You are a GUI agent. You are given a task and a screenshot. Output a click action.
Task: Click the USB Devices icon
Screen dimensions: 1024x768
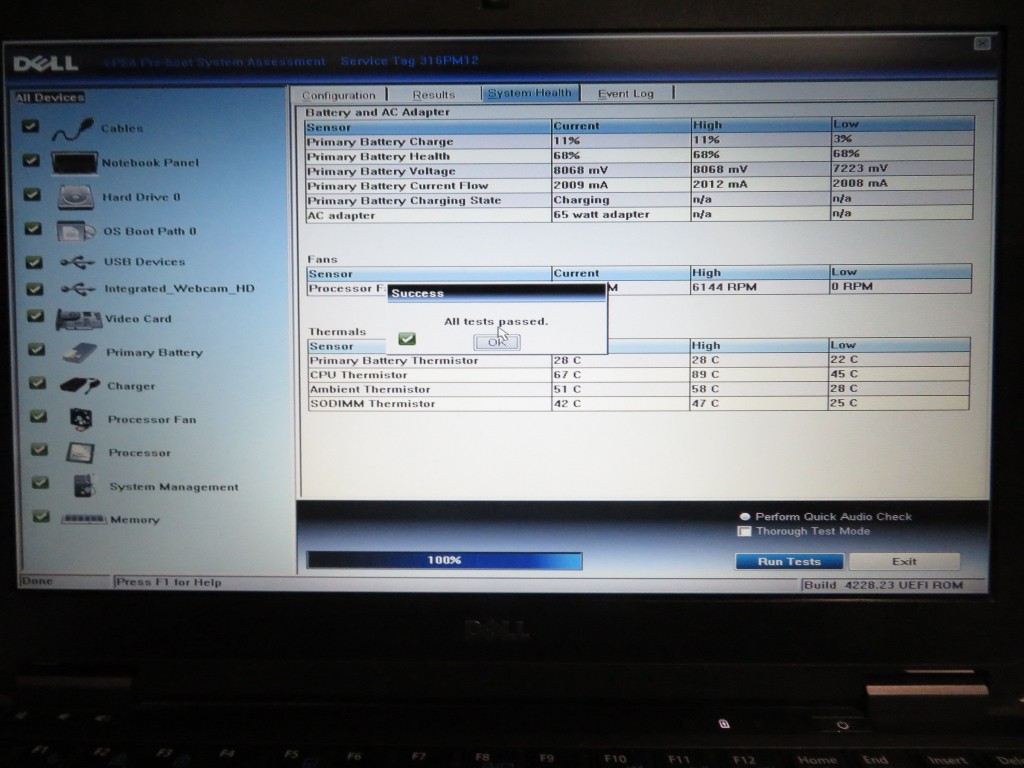[77, 263]
